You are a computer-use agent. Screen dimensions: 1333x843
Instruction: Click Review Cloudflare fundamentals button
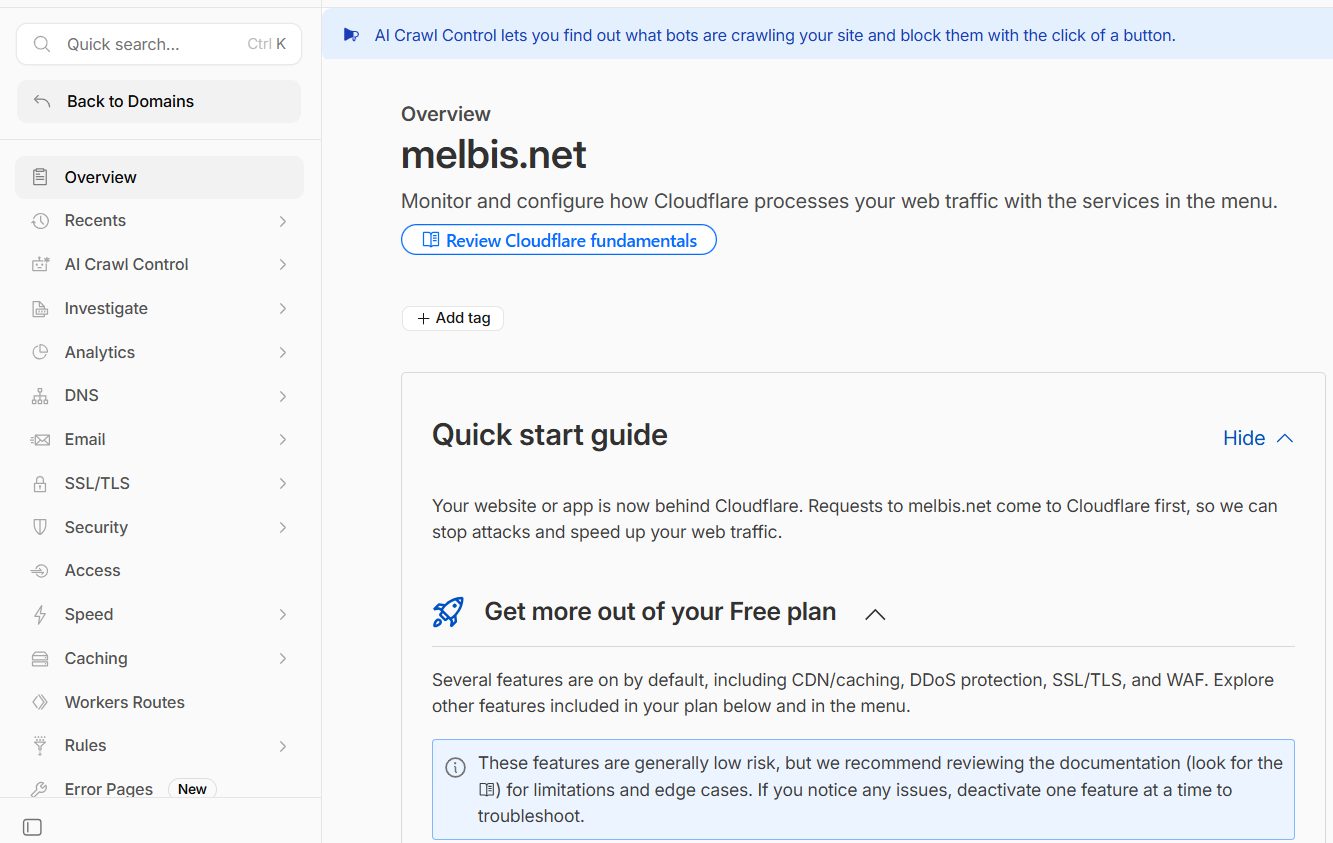(x=559, y=240)
